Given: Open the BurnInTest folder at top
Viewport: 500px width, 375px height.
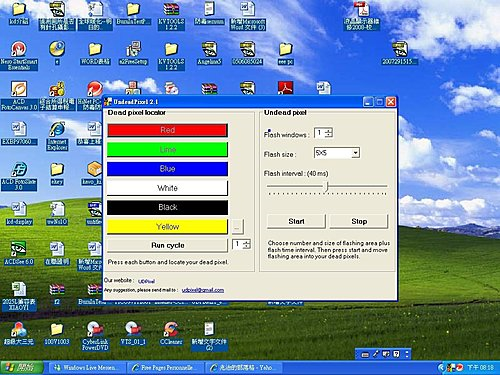Looking at the screenshot, I should tap(133, 13).
